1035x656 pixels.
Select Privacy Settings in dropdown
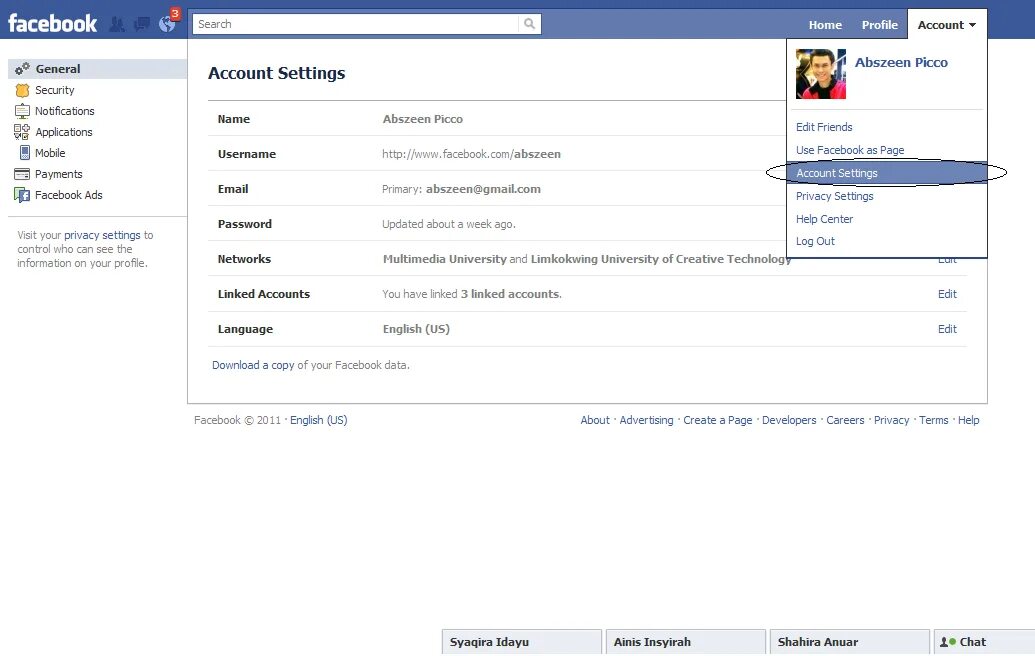point(834,196)
